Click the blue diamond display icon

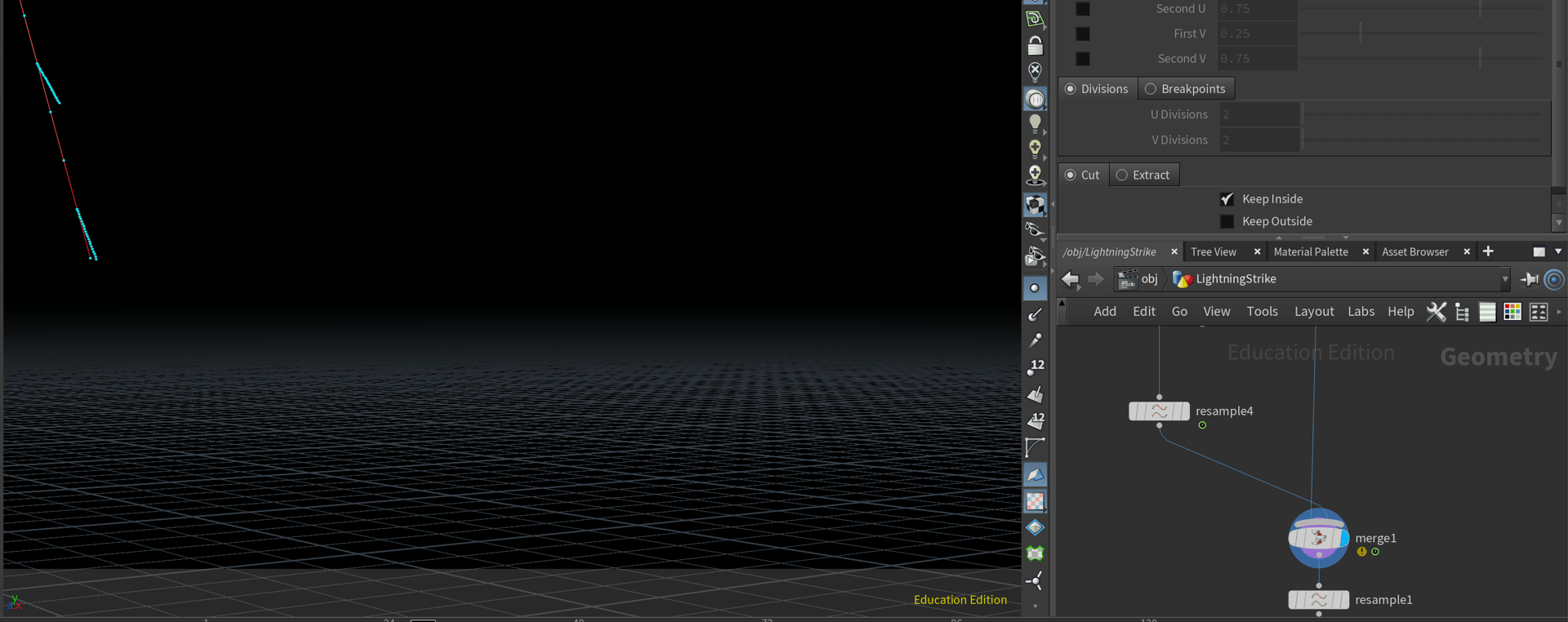click(1035, 527)
